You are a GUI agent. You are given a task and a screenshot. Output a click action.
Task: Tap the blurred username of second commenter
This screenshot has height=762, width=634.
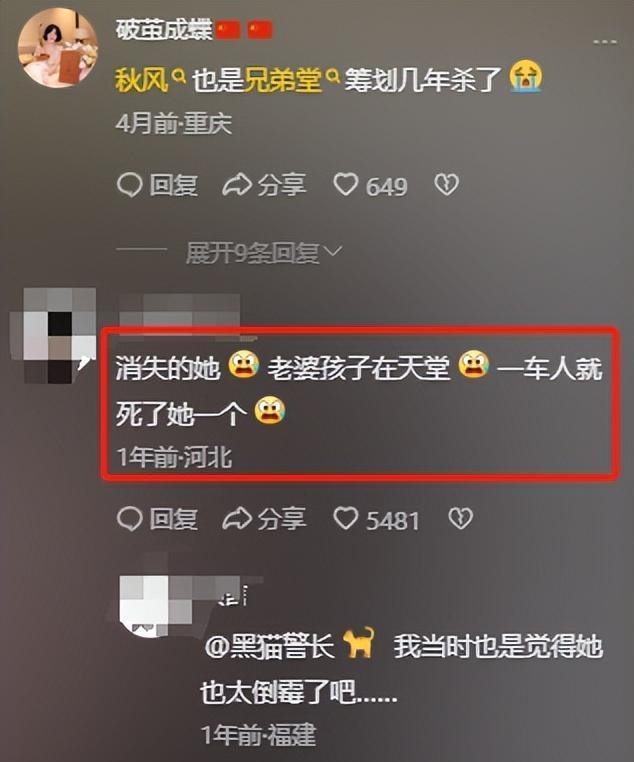click(180, 310)
